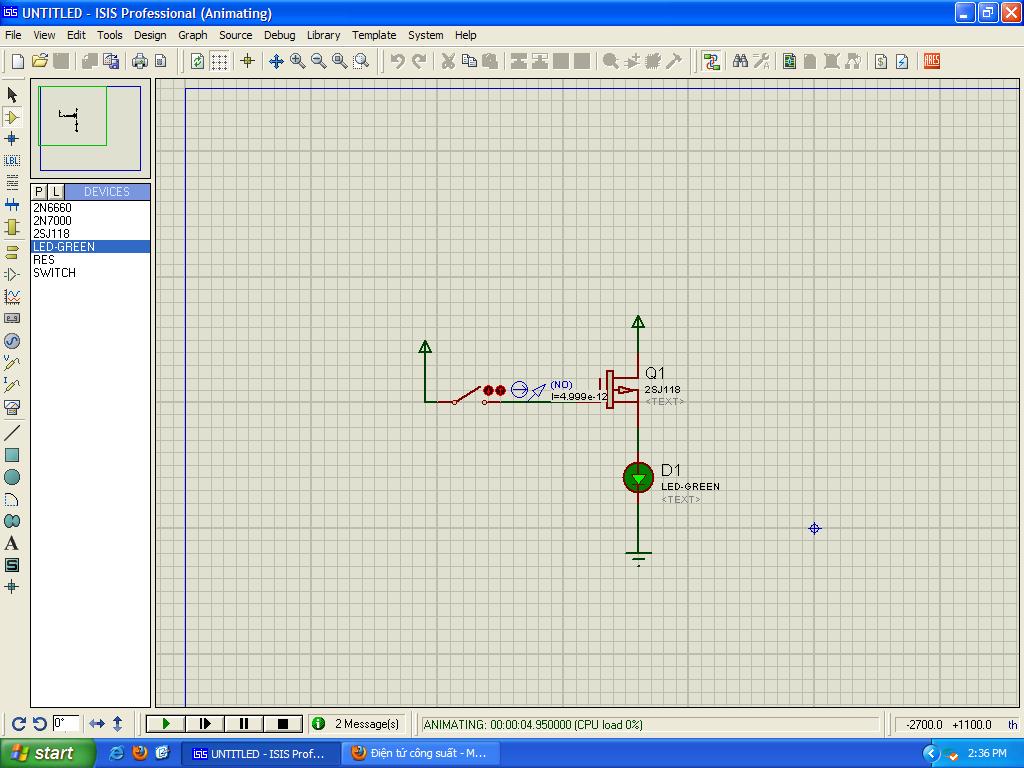Viewport: 1024px width, 768px height.
Task: Open the Library menu
Action: click(323, 35)
